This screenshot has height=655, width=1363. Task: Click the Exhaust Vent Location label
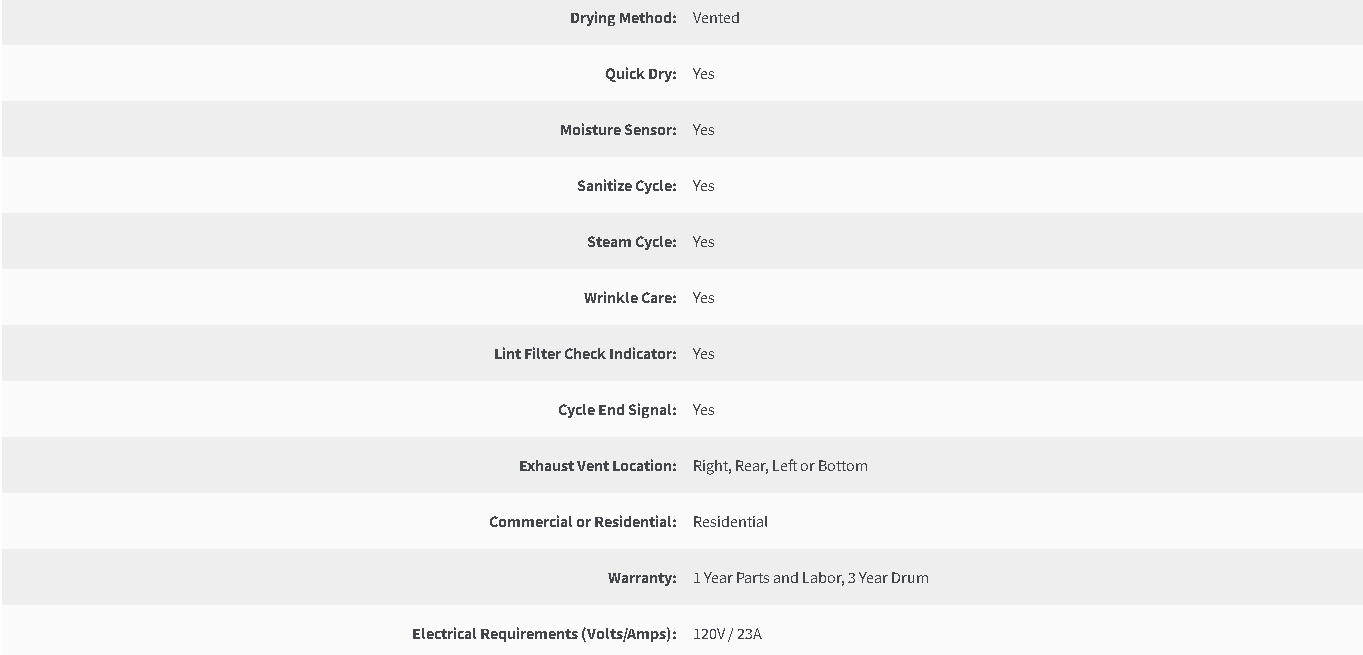click(598, 466)
